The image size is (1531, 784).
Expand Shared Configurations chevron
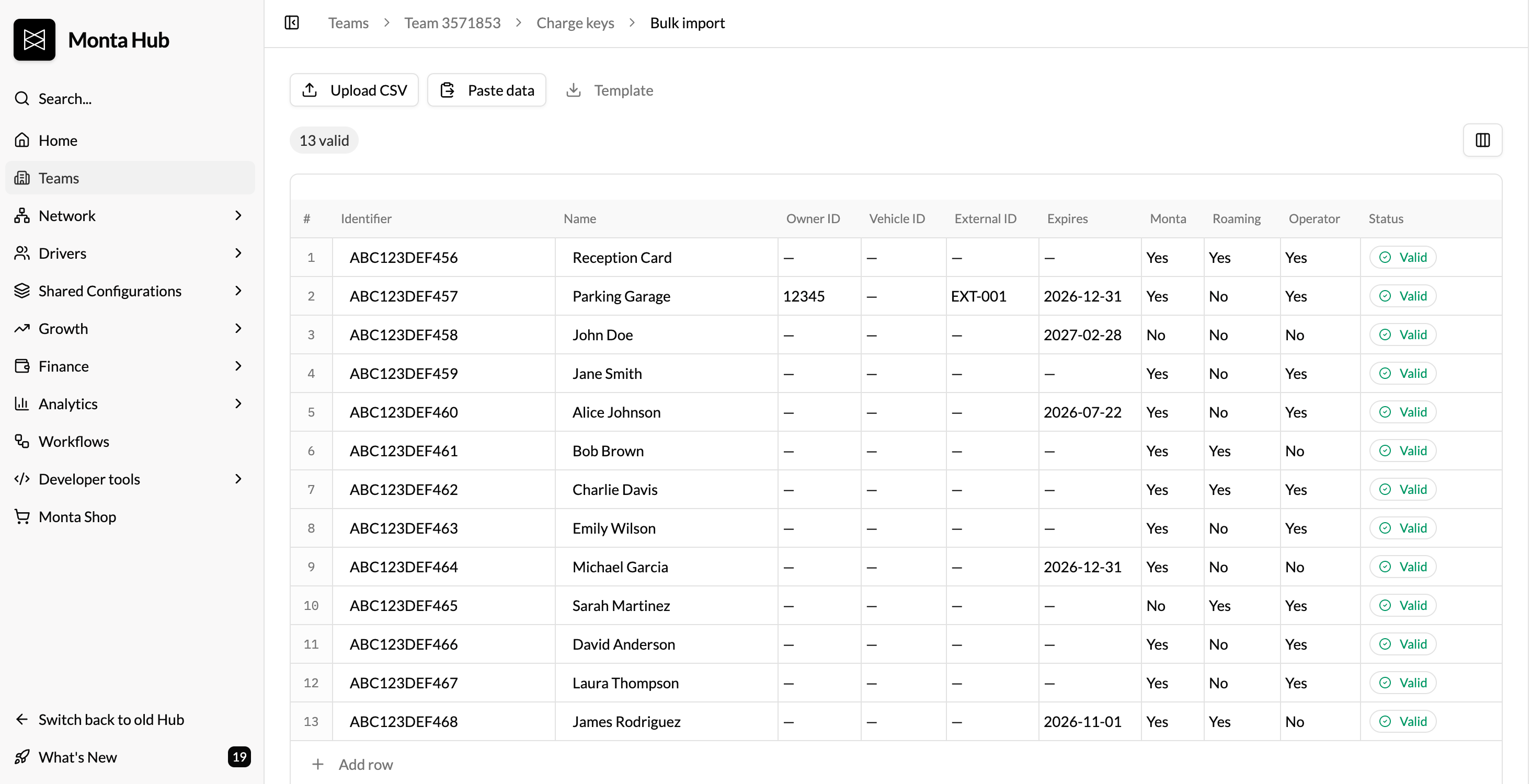[x=238, y=291]
